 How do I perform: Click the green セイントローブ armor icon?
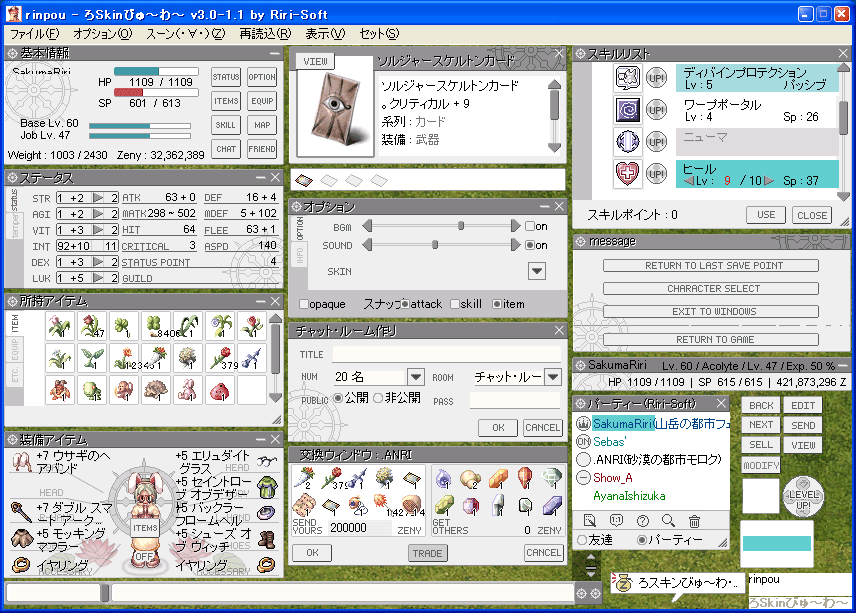coord(266,487)
